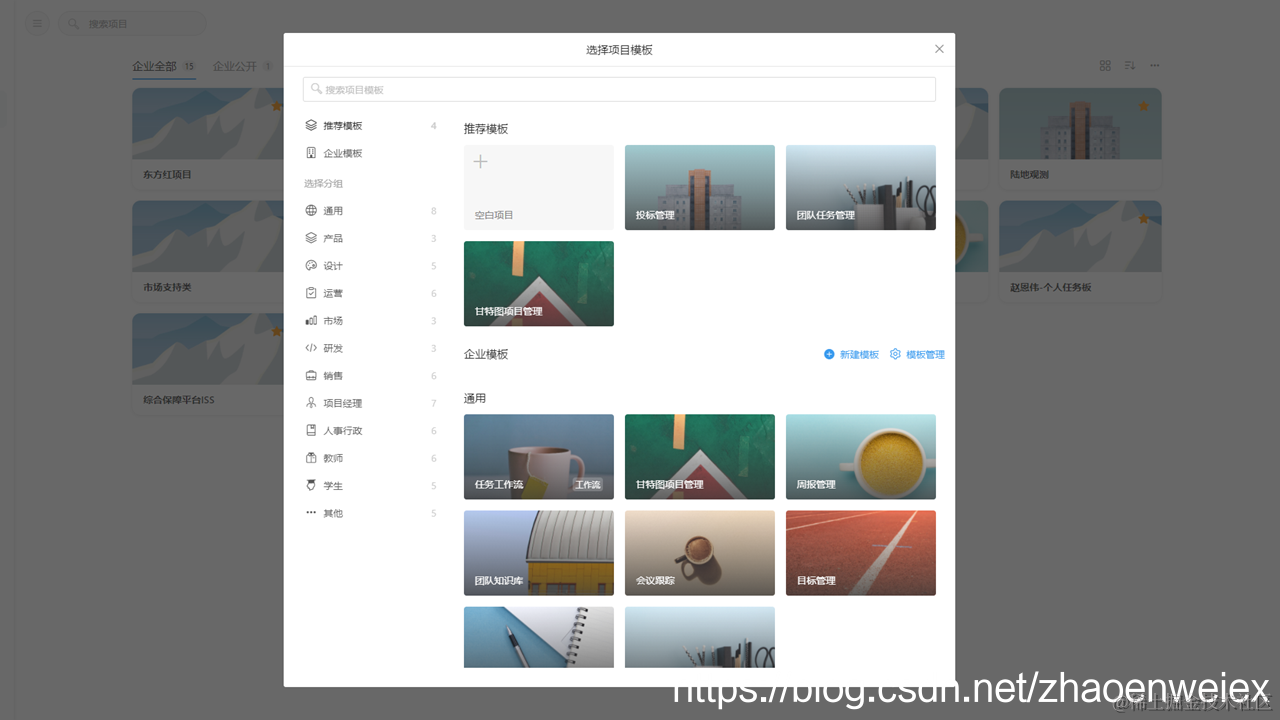Viewport: 1280px width, 720px height.
Task: Select the 推荐模板 sidebar icon
Action: click(x=311, y=125)
